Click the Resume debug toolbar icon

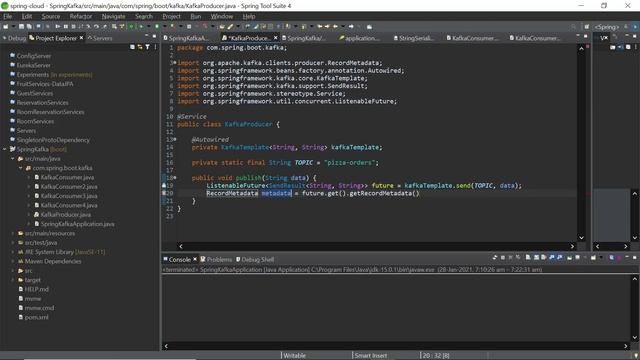[58, 27]
